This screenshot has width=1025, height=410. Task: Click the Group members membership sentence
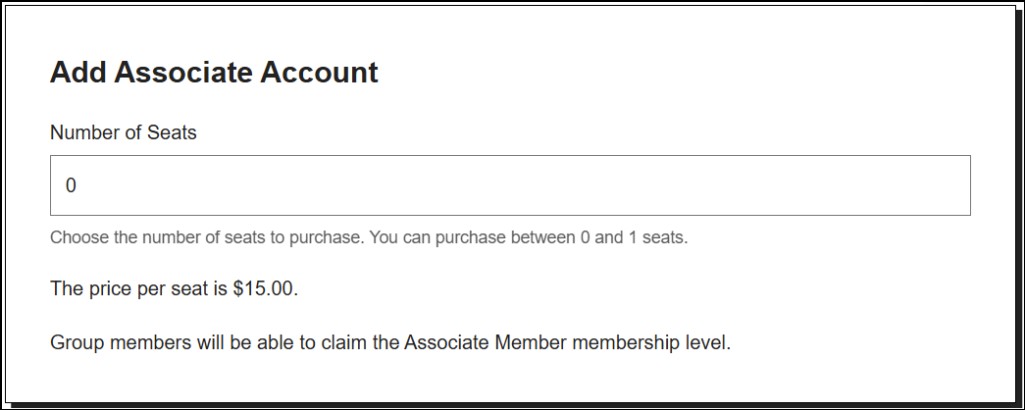pos(390,344)
